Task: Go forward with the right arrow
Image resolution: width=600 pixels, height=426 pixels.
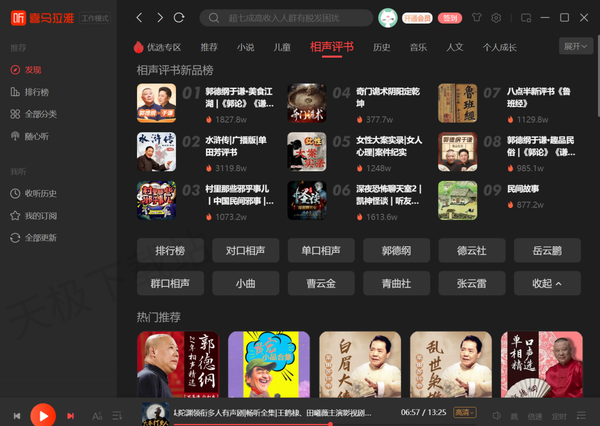Action: tap(160, 18)
